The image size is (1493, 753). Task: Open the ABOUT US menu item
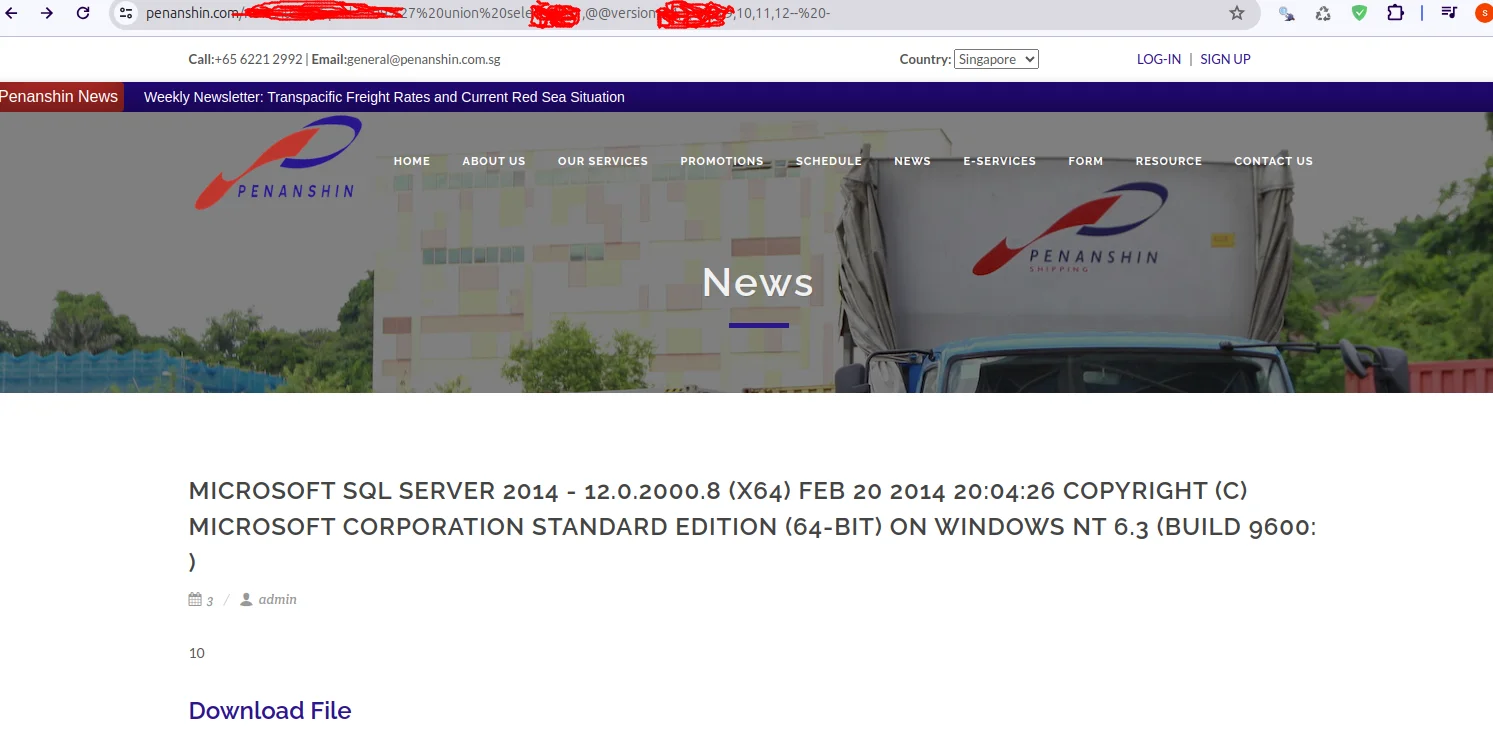click(494, 161)
